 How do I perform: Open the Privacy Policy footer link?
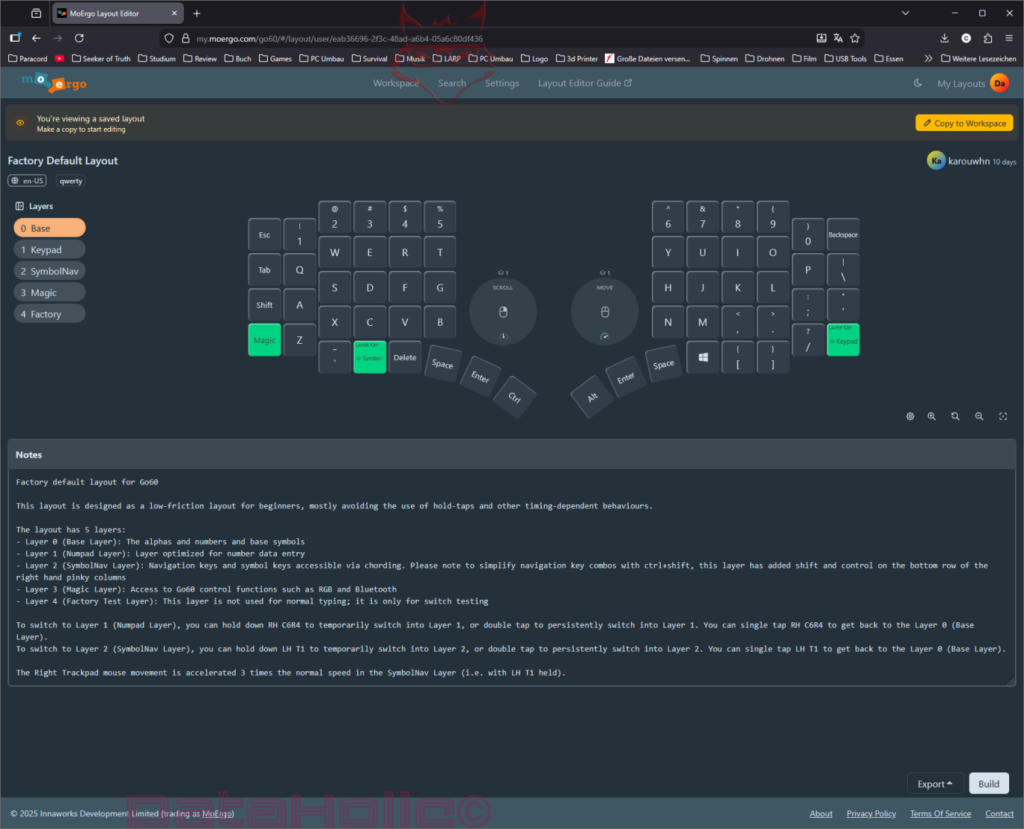(x=870, y=814)
